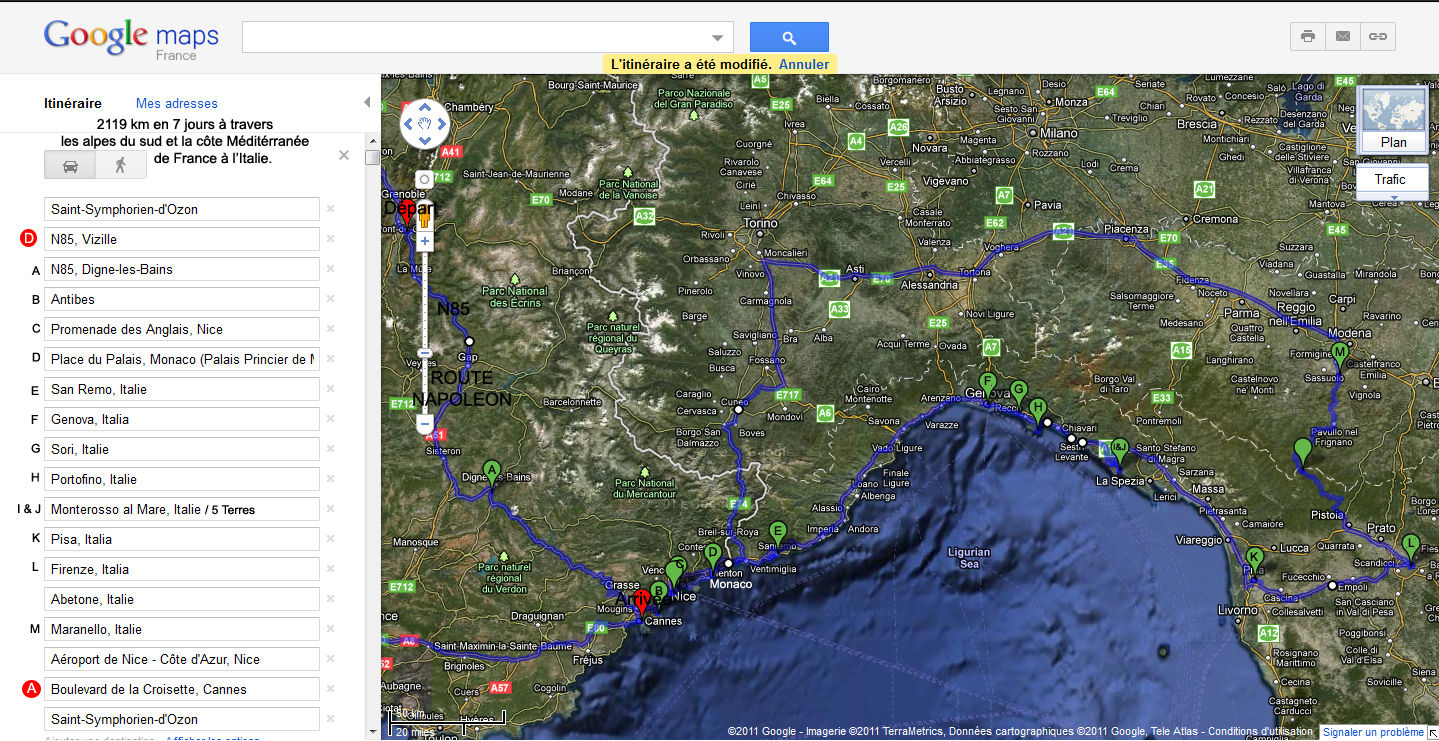Print the map with printer icon
The width and height of the screenshot is (1439, 741).
[x=1308, y=37]
